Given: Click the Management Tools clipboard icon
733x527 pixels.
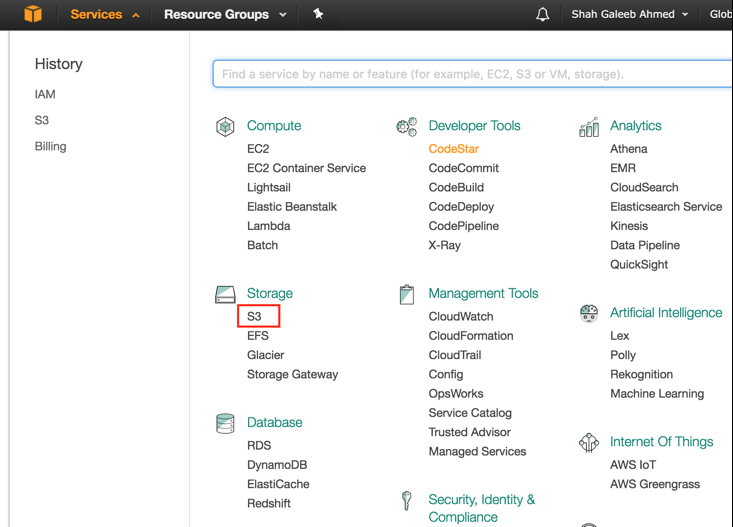Looking at the screenshot, I should coord(407,295).
